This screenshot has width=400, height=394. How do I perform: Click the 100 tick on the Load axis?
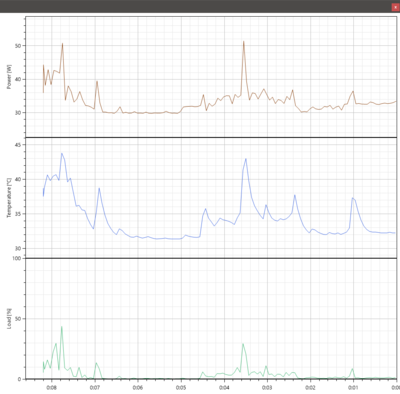(x=17, y=258)
